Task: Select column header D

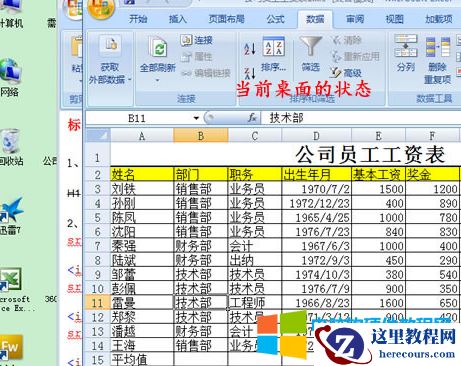Action: pos(316,136)
